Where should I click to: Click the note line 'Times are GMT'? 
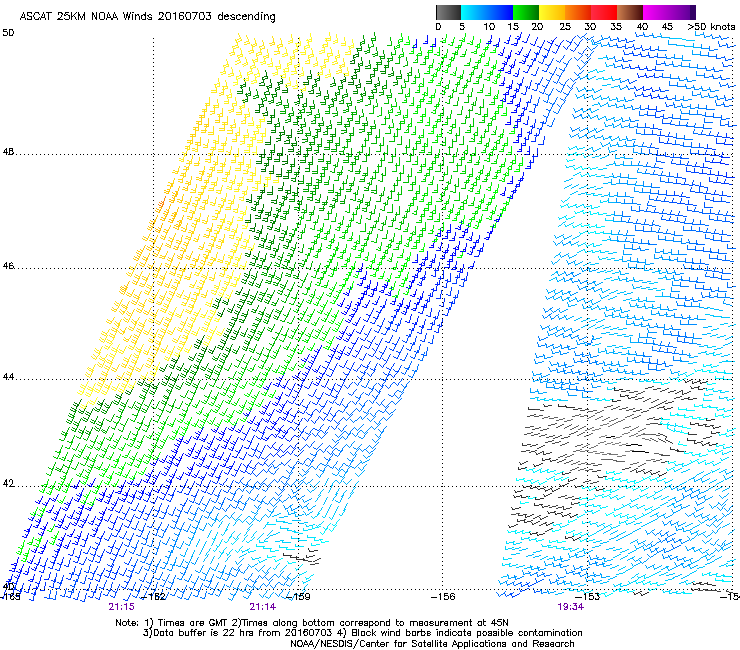point(192,623)
